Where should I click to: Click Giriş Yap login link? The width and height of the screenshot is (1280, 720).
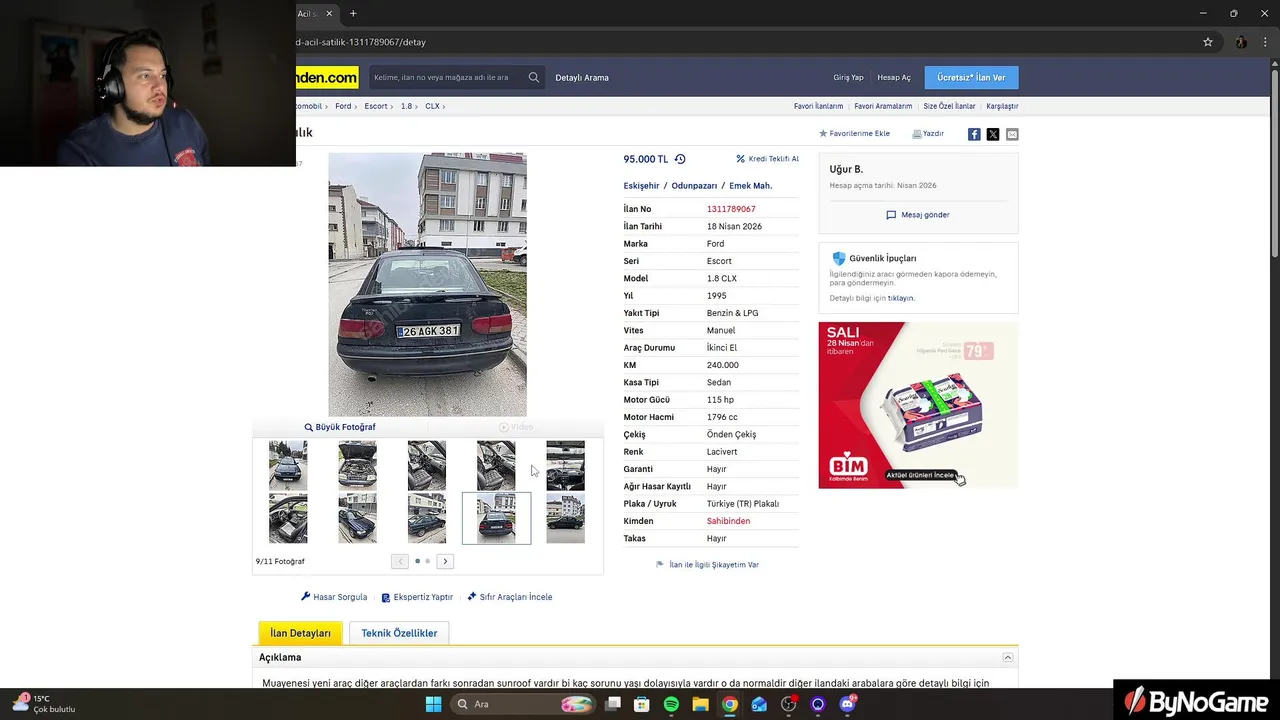[x=848, y=77]
